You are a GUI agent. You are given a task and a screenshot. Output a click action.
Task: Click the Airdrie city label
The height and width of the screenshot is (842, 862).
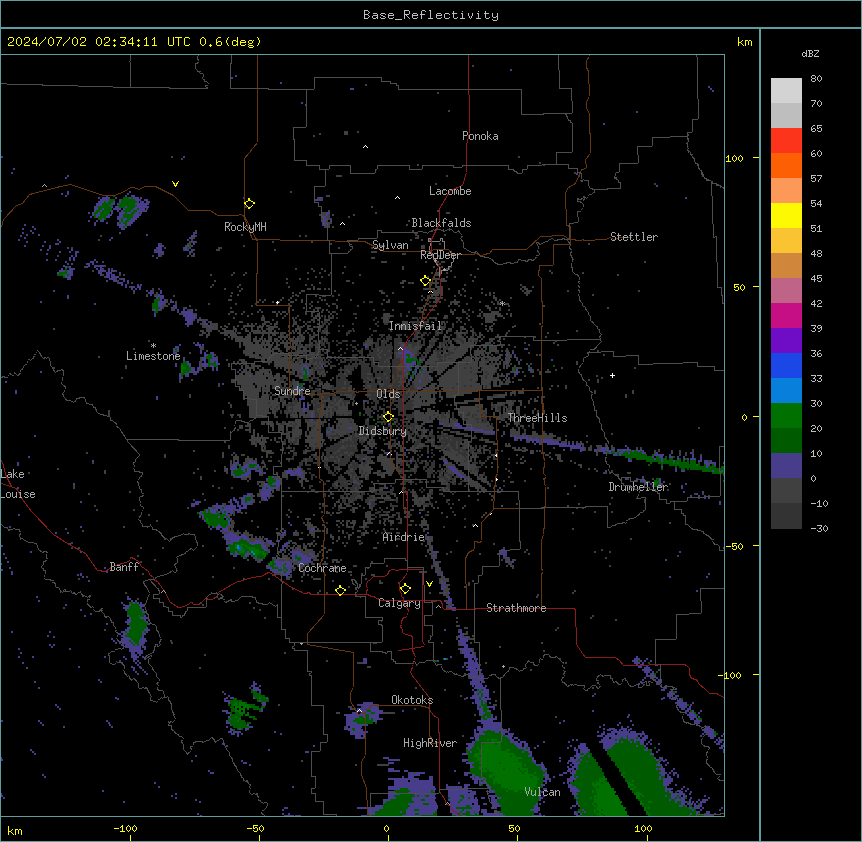(404, 537)
